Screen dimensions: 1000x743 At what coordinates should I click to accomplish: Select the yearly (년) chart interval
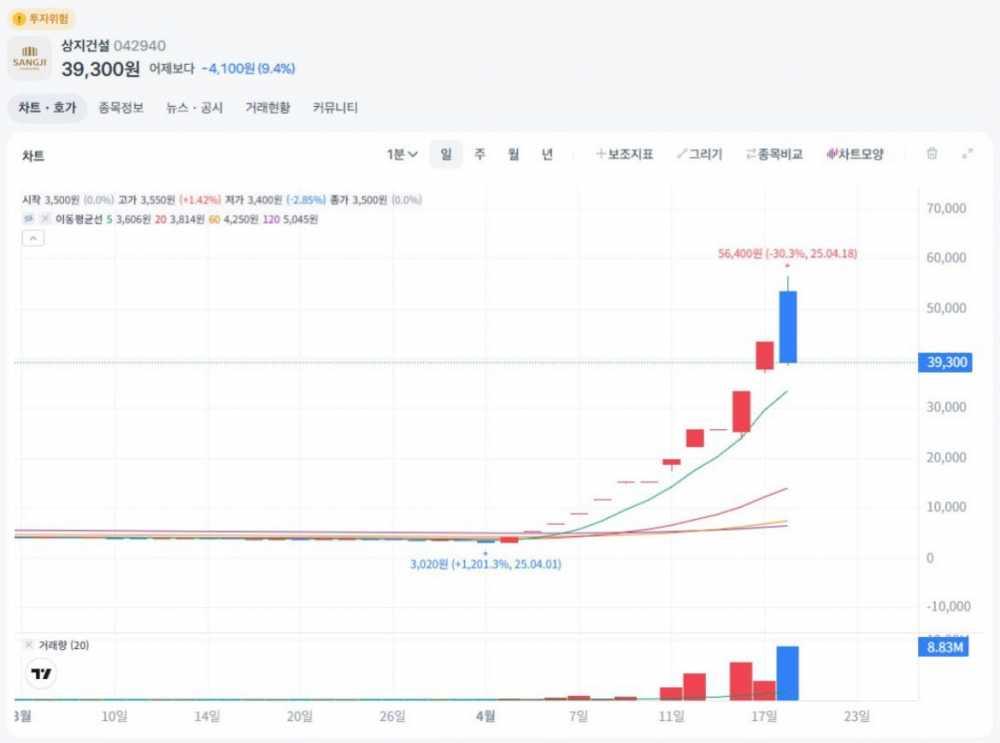click(547, 154)
